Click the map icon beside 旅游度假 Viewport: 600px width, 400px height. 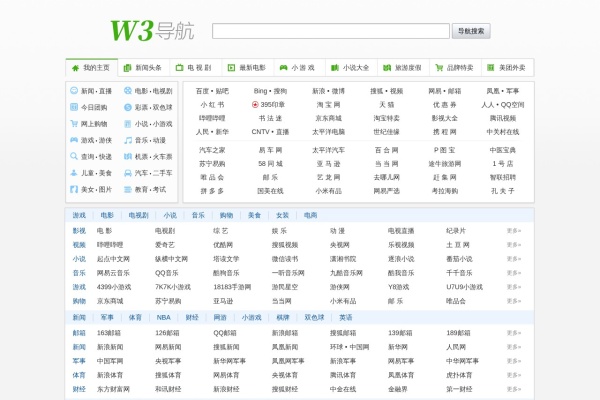387,68
